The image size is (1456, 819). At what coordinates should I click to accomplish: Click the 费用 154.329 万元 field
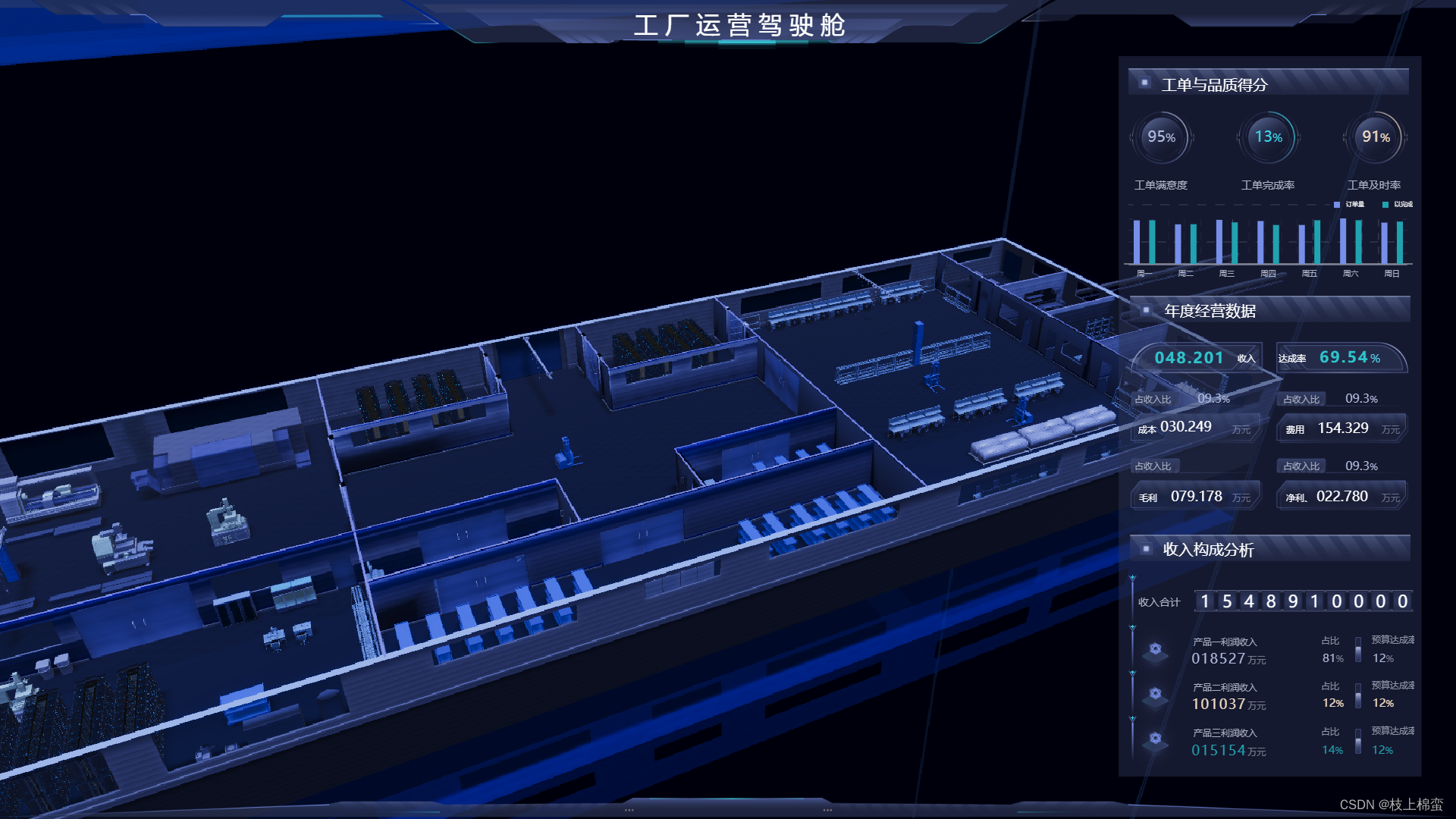(x=1341, y=428)
